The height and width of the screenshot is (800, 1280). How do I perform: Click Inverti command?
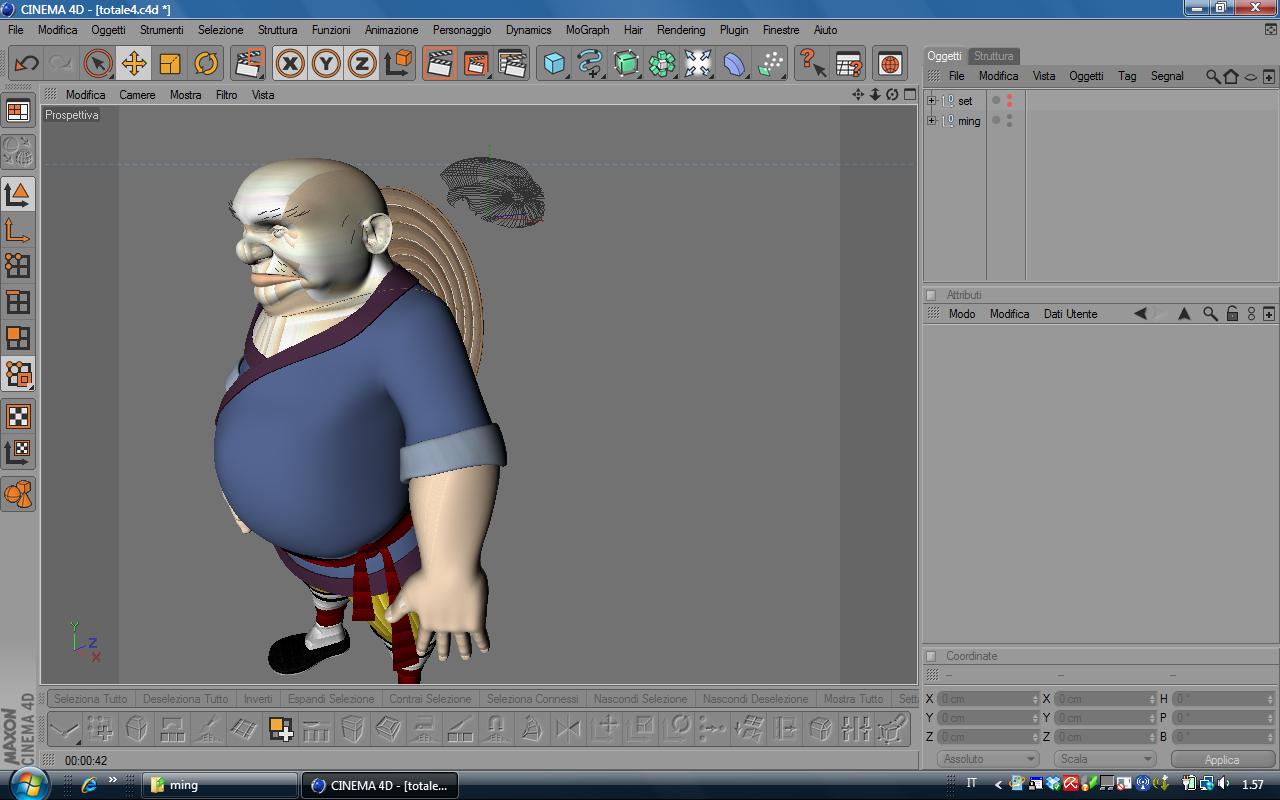tap(258, 699)
